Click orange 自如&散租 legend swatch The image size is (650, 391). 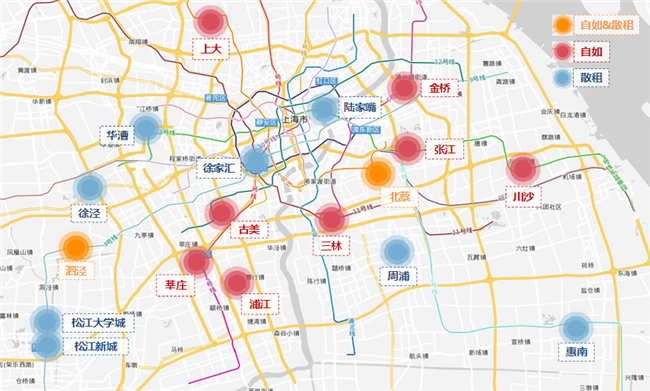[563, 25]
